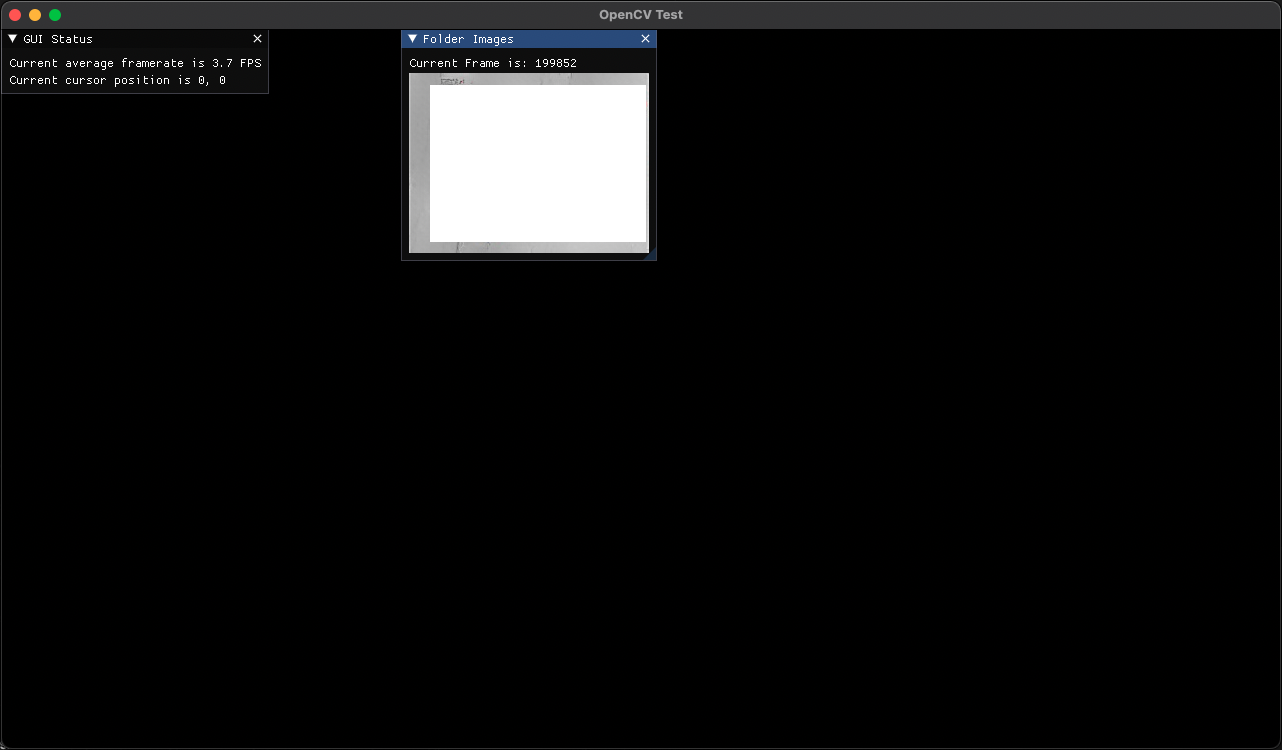1282x750 pixels.
Task: Select the displayed image thumbnail
Action: click(528, 163)
